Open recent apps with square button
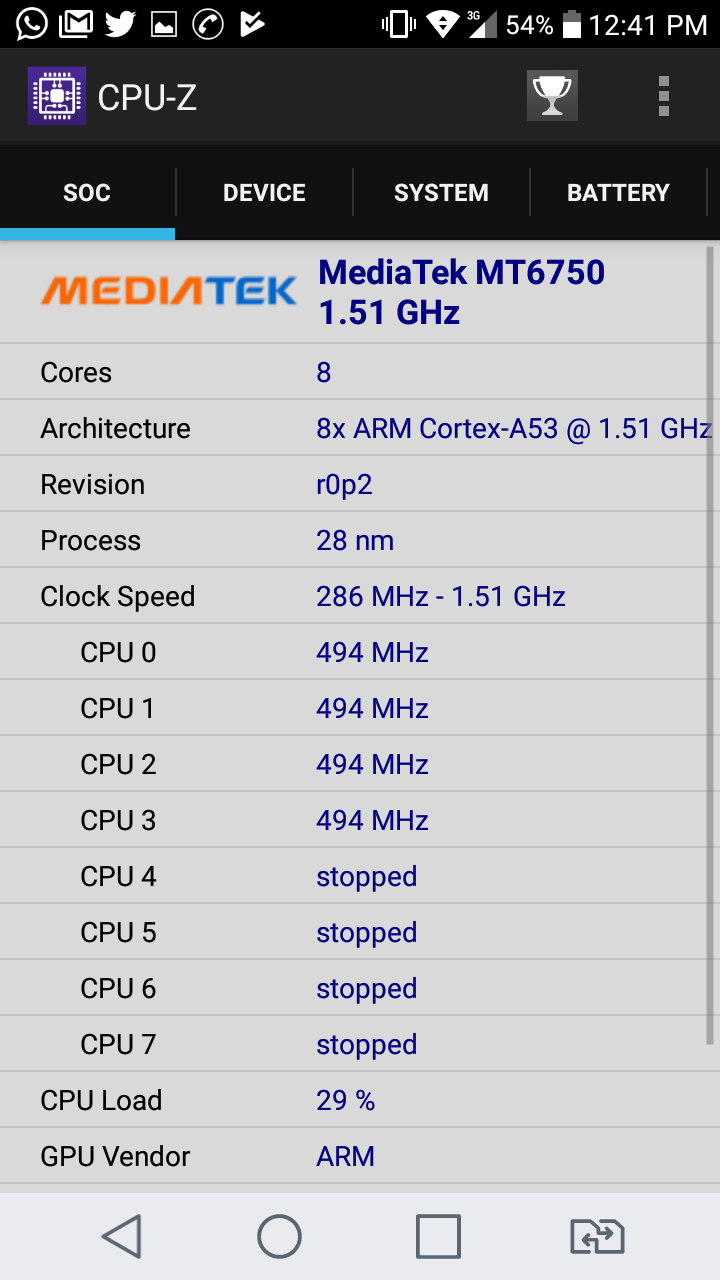The height and width of the screenshot is (1280, 720). tap(438, 1236)
